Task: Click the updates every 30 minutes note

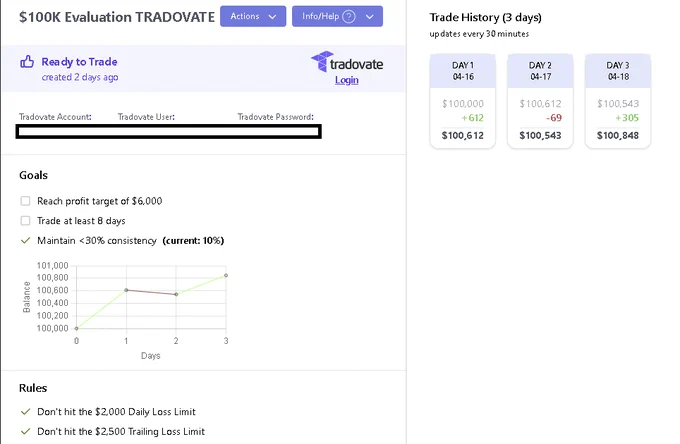Action: point(479,34)
